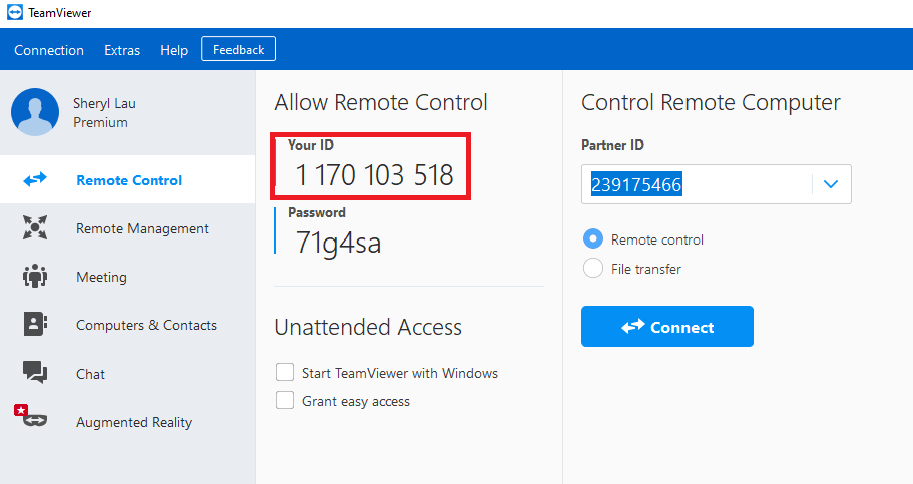Viewport: 913px width, 484px height.
Task: Open the Augmented Reality glasses icon
Action: pyautogui.click(x=31, y=416)
